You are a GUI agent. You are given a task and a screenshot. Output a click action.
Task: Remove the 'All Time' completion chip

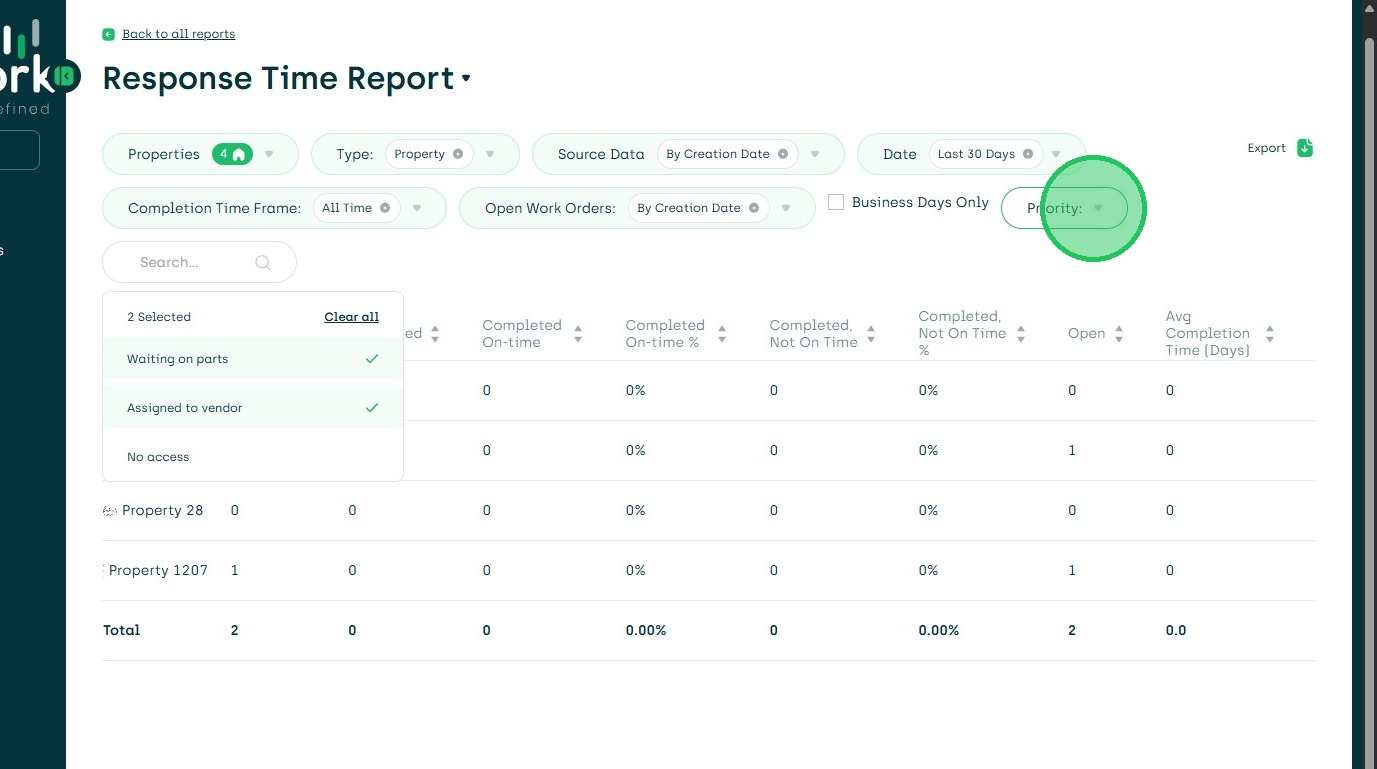point(385,208)
